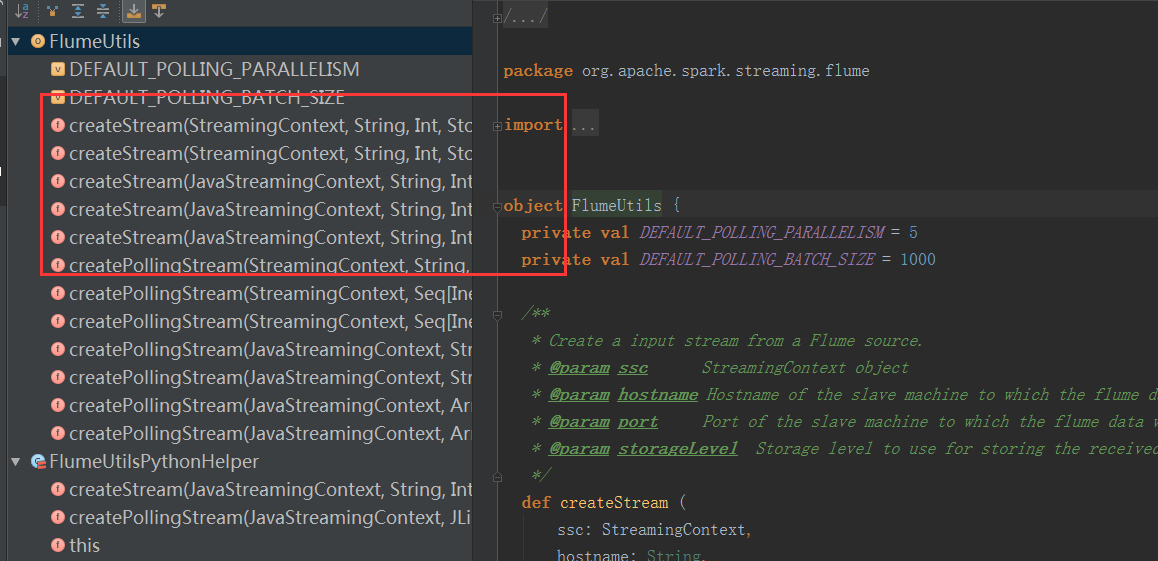Expand the folded import block
This screenshot has width=1158, height=561.
(x=498, y=126)
